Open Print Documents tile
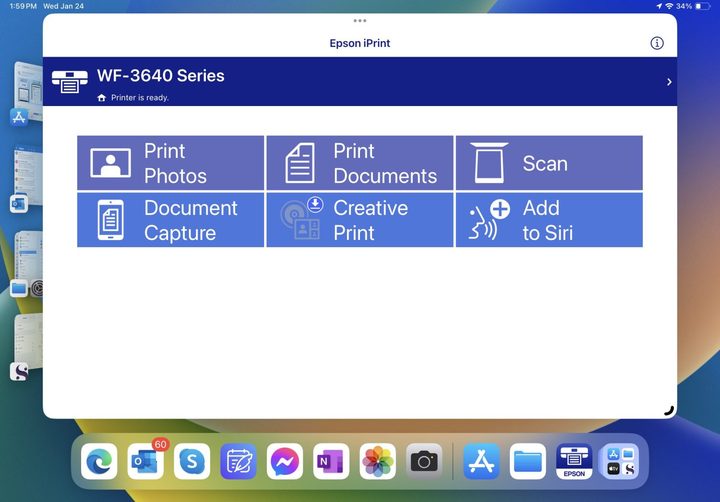This screenshot has height=502, width=720. tap(360, 163)
